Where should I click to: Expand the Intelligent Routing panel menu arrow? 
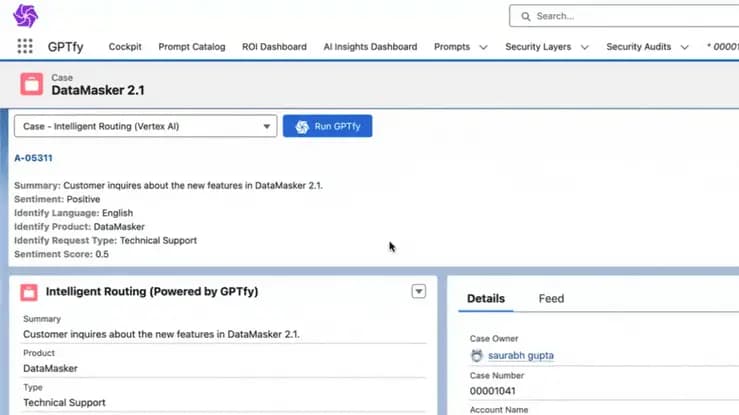click(419, 291)
